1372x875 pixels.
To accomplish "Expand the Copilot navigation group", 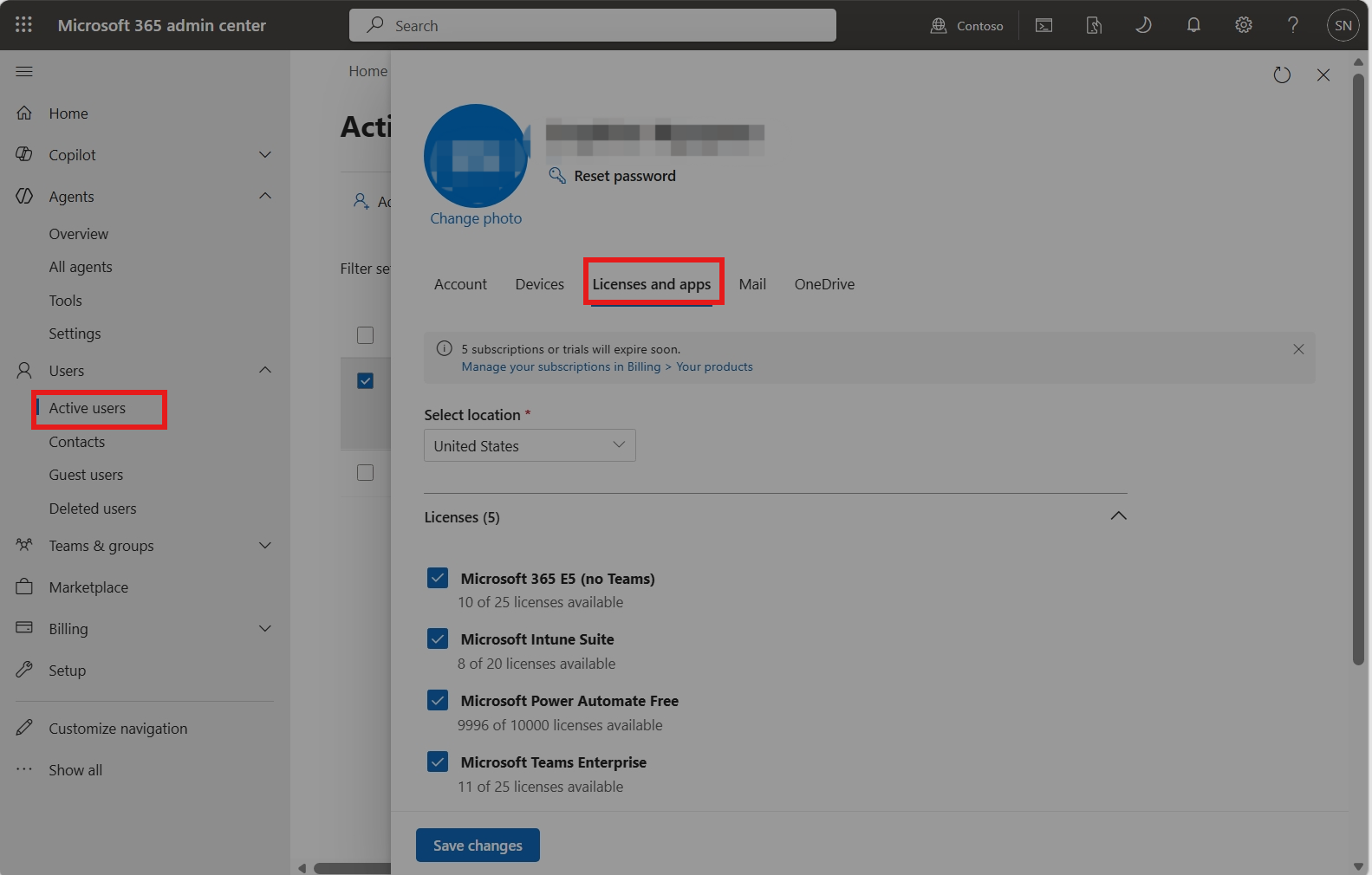I will coord(265,154).
